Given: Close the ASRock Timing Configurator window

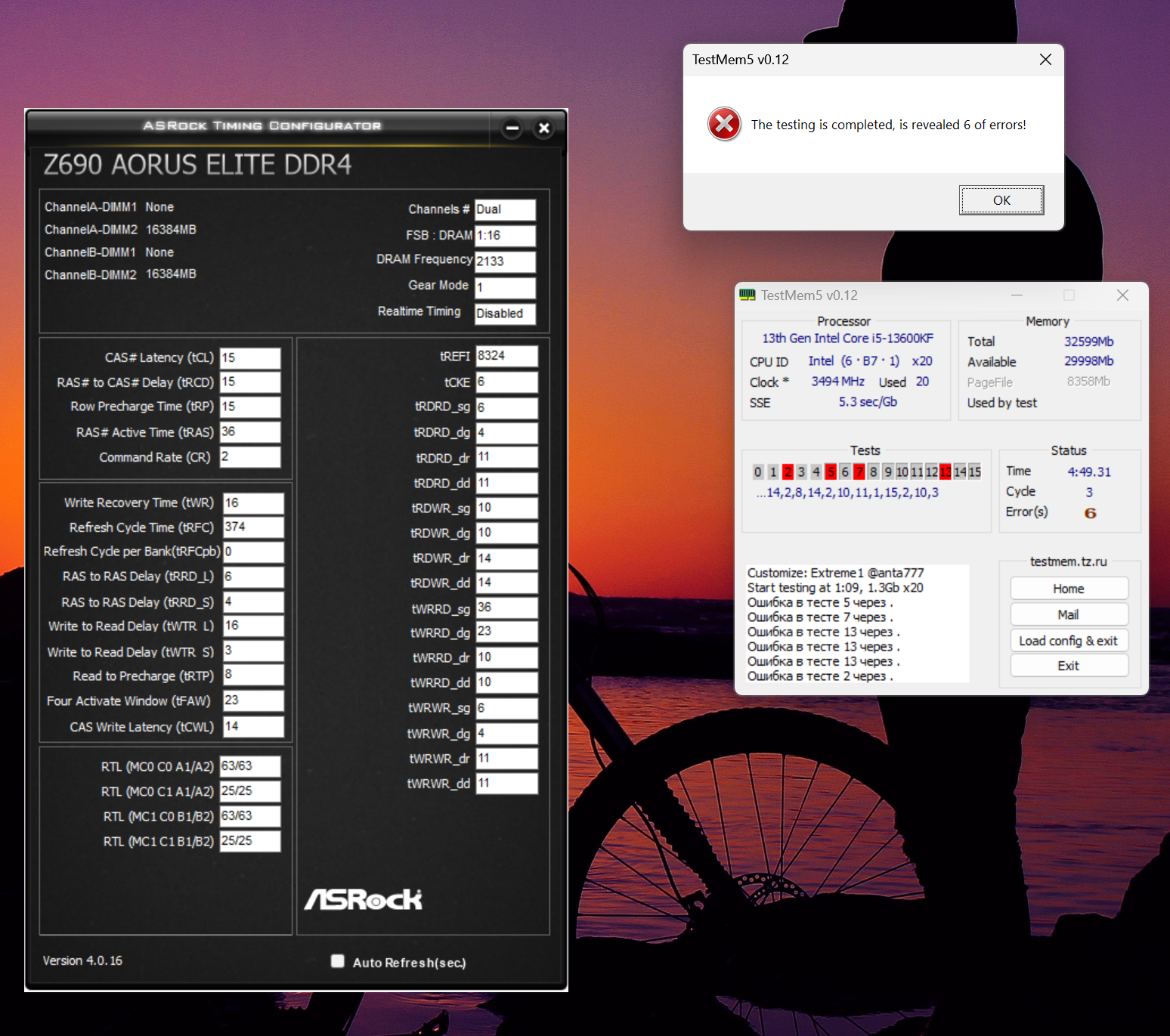Looking at the screenshot, I should (543, 128).
